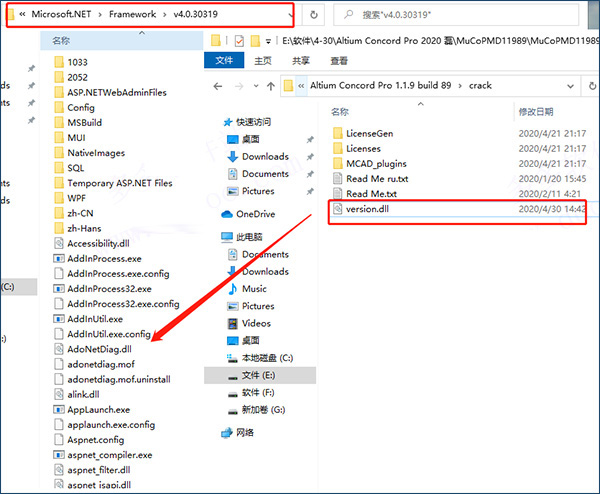Select the aspnet_compiler.exe file
Screen dimensions: 600x494
click(103, 455)
